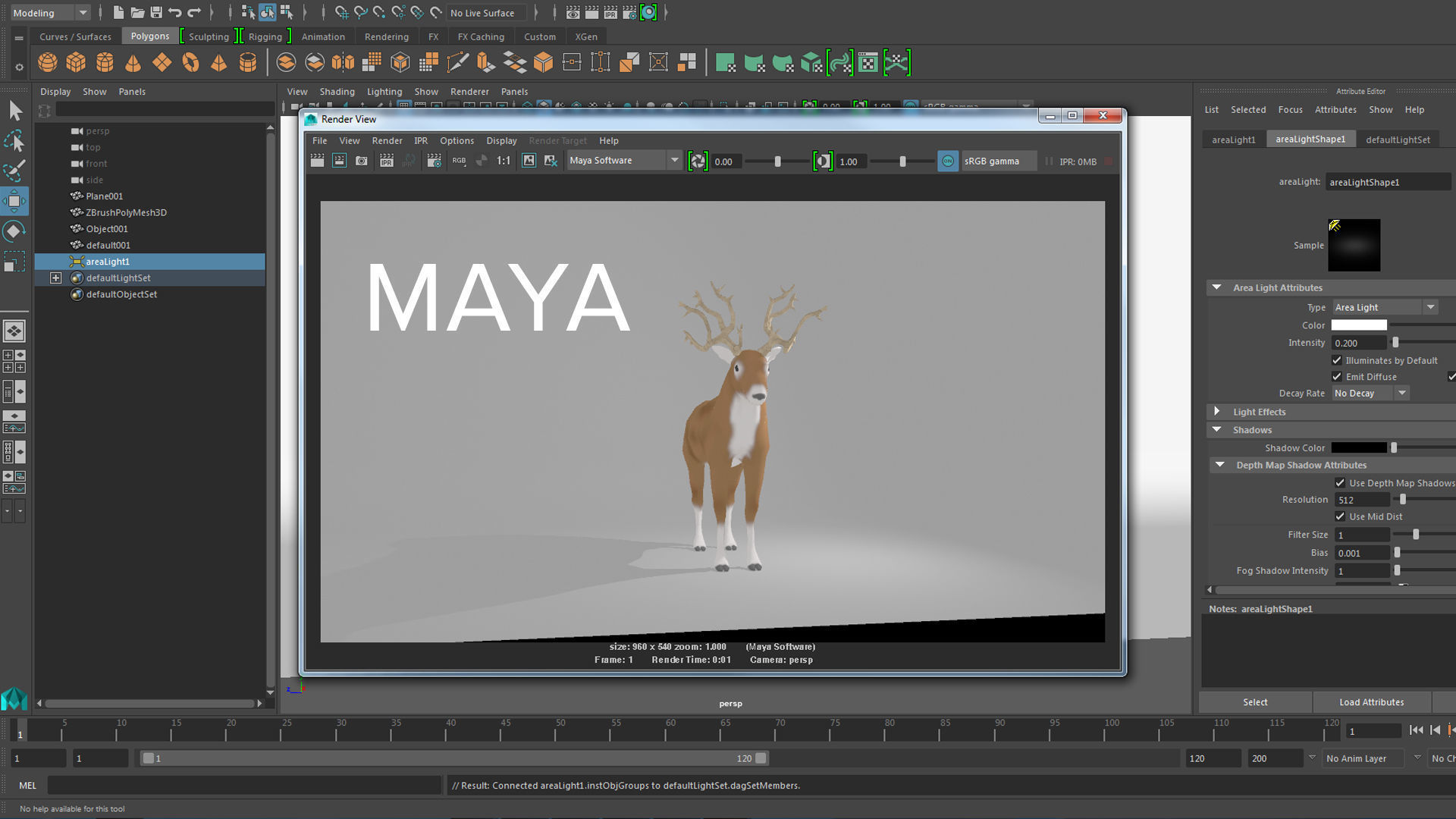Create a polygon cone from shelf
This screenshot has height=819, width=1456.
click(x=133, y=62)
